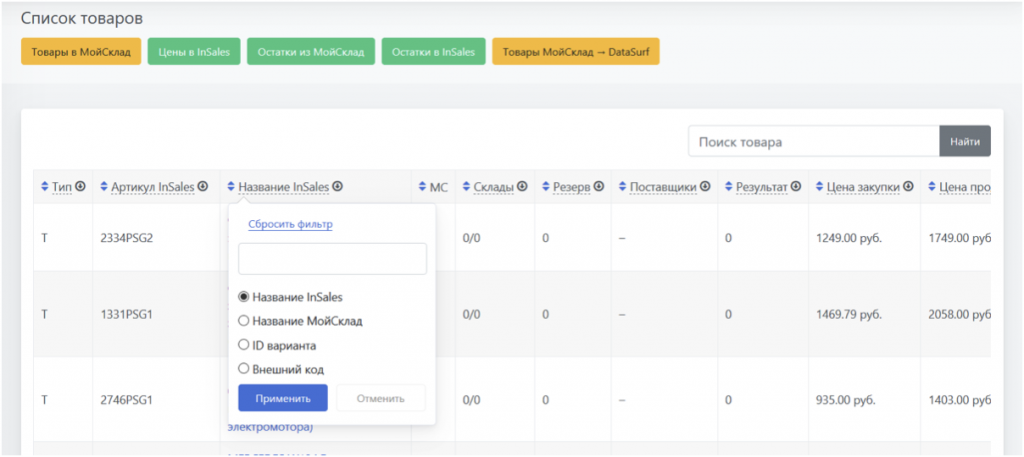The width and height of the screenshot is (1024, 457).
Task: Expand the Артикул InSales filter dropdown
Action: pyautogui.click(x=203, y=186)
